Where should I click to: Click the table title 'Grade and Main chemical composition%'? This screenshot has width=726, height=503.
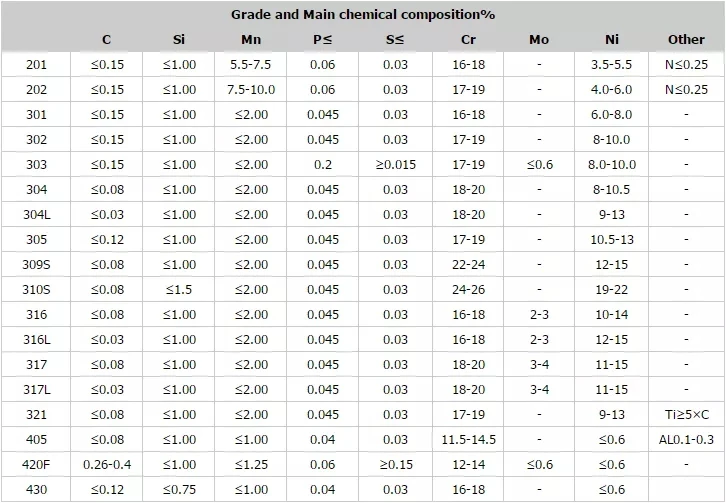point(363,15)
